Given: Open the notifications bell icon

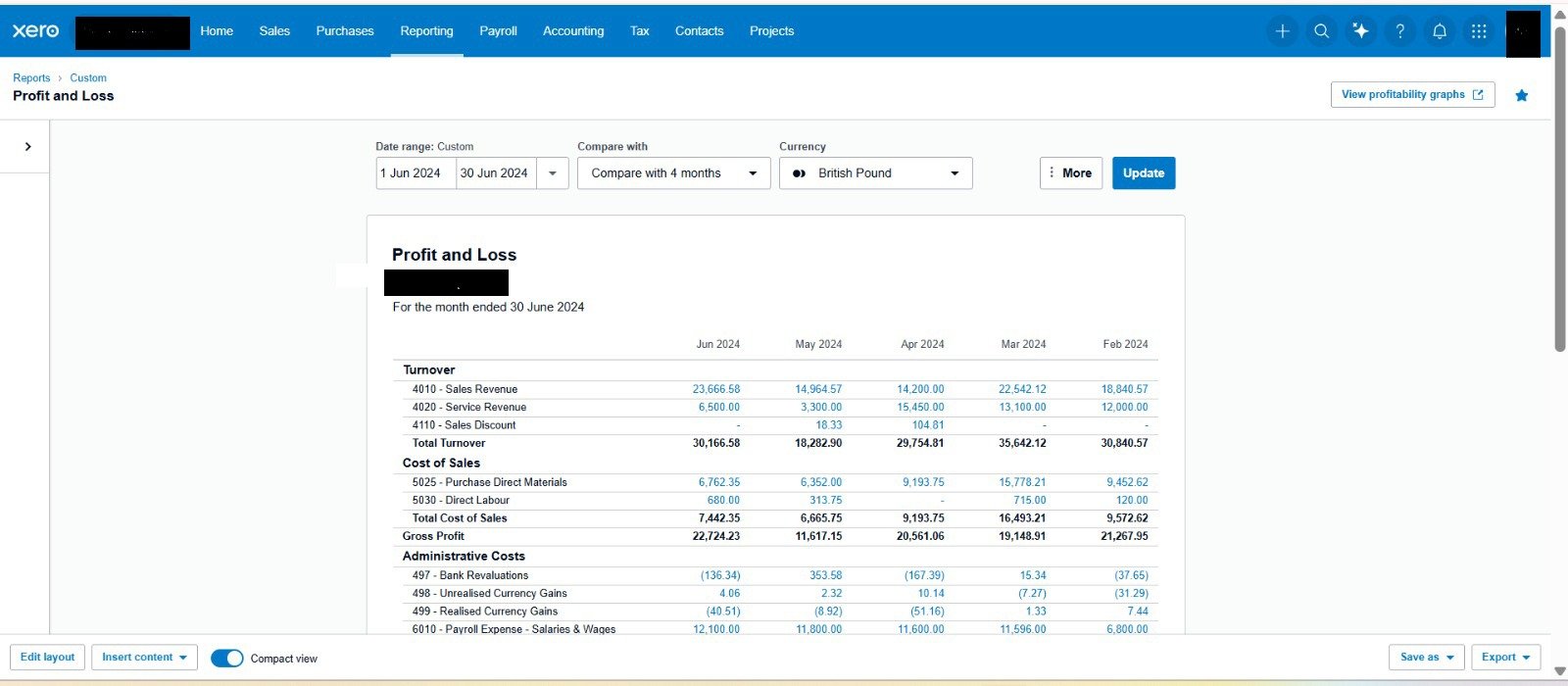Looking at the screenshot, I should click(x=1439, y=31).
